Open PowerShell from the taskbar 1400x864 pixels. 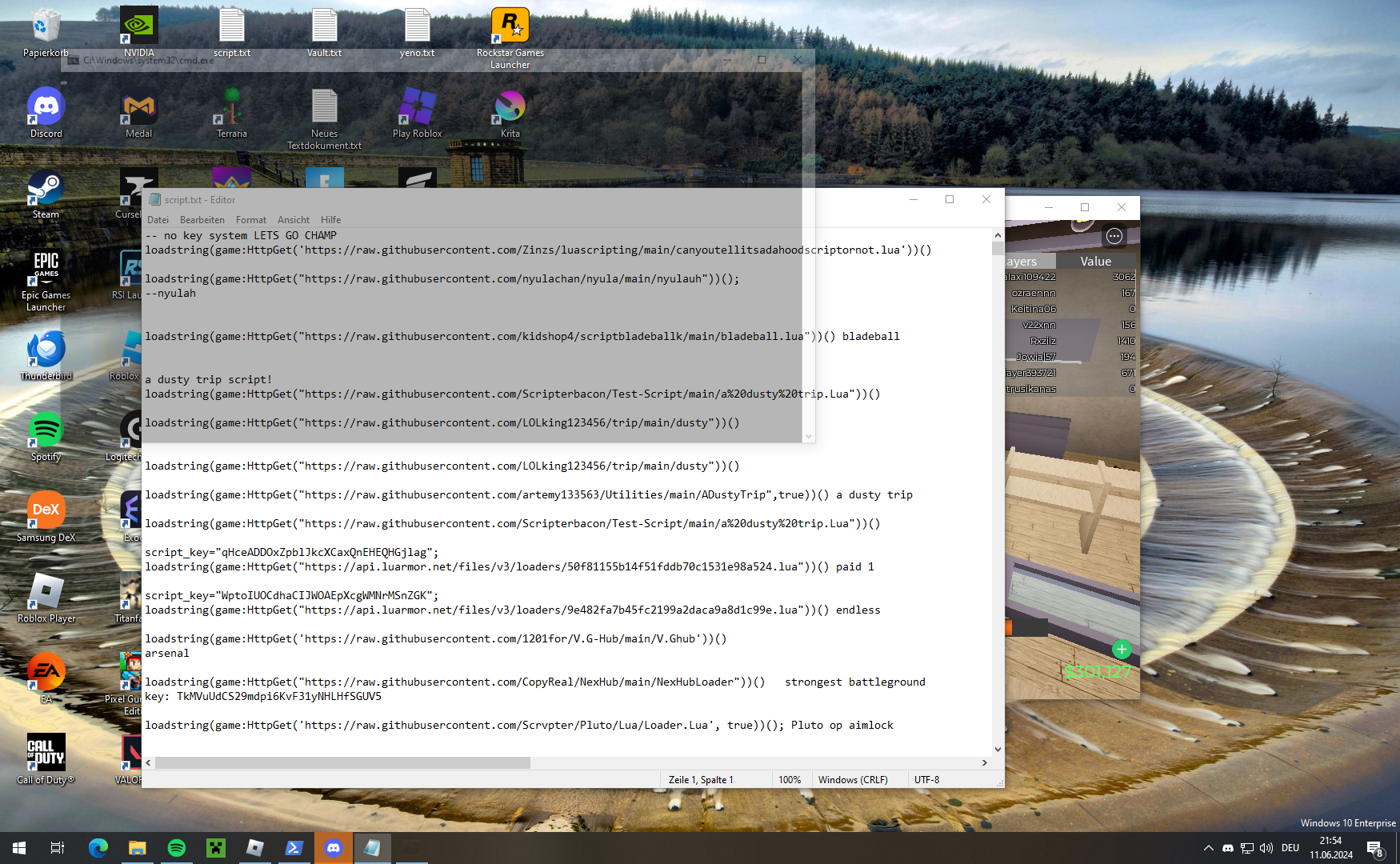[294, 848]
